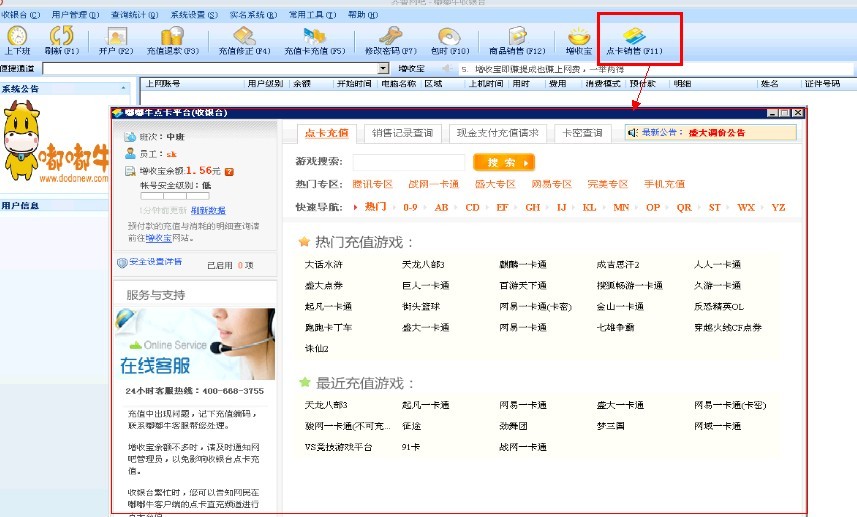Viewport: 857px width, 517px height.
Task: Click the 增收宝 gold ingot toolbar icon
Action: [x=579, y=37]
